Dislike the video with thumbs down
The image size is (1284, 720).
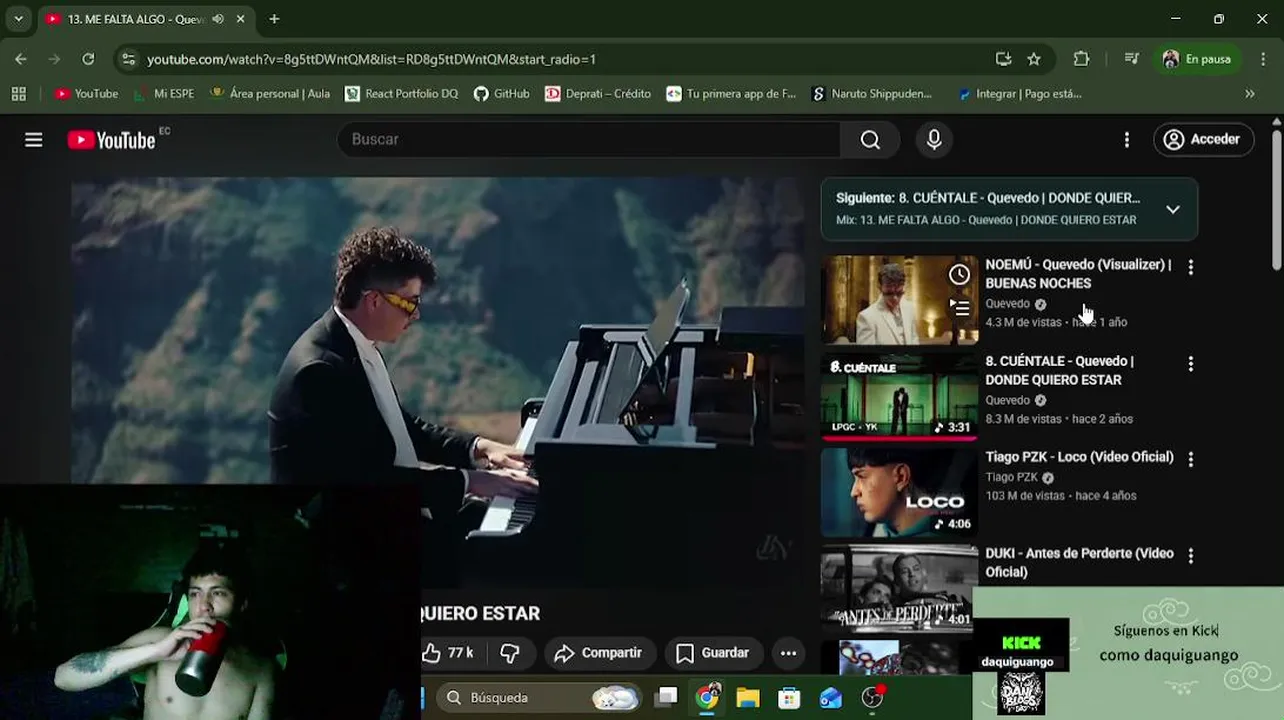coord(510,653)
